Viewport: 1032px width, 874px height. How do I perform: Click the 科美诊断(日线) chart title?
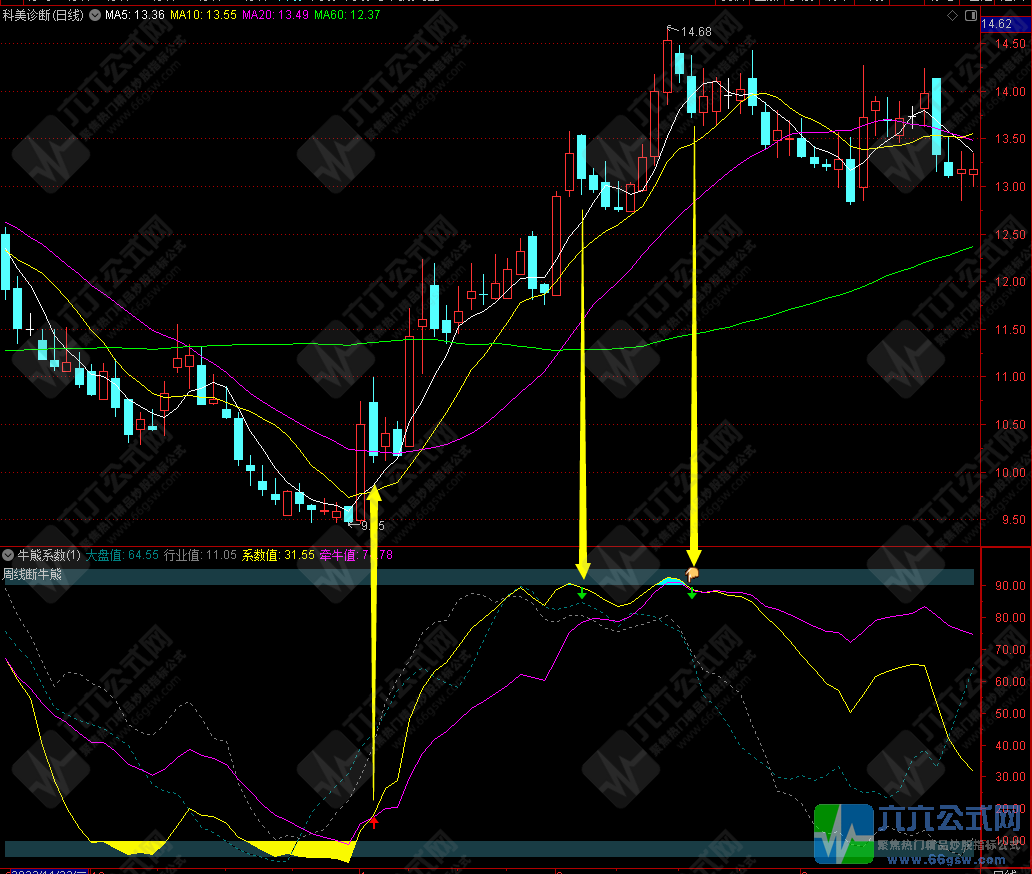tap(43, 15)
